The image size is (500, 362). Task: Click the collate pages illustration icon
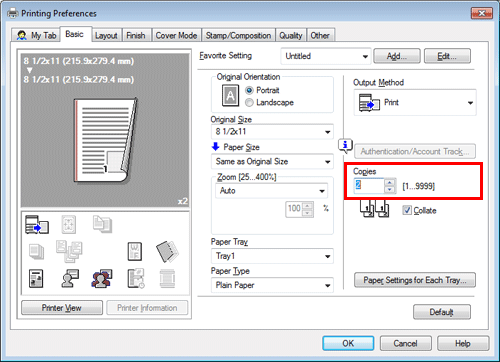(x=374, y=209)
